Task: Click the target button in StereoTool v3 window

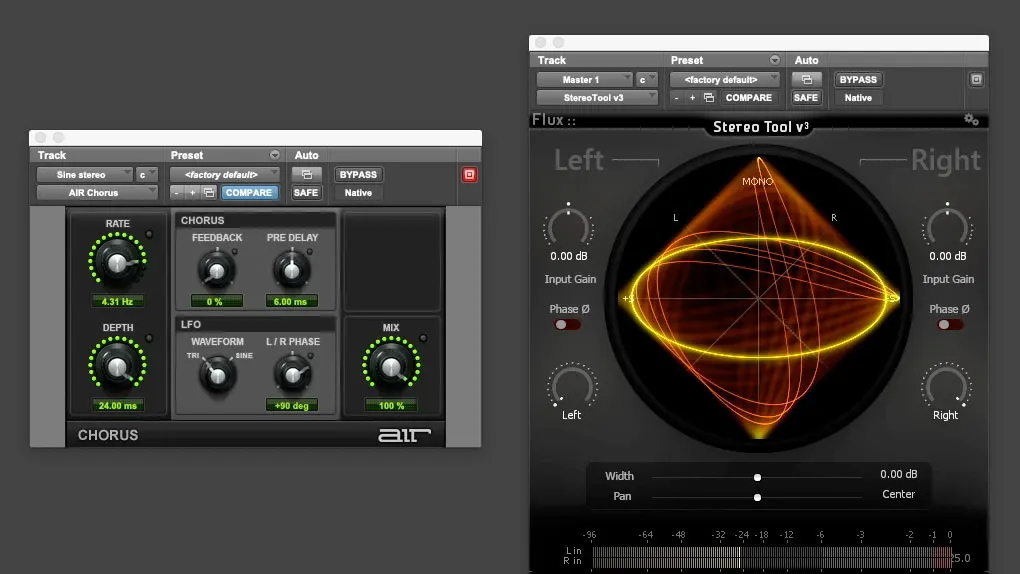Action: 976,79
